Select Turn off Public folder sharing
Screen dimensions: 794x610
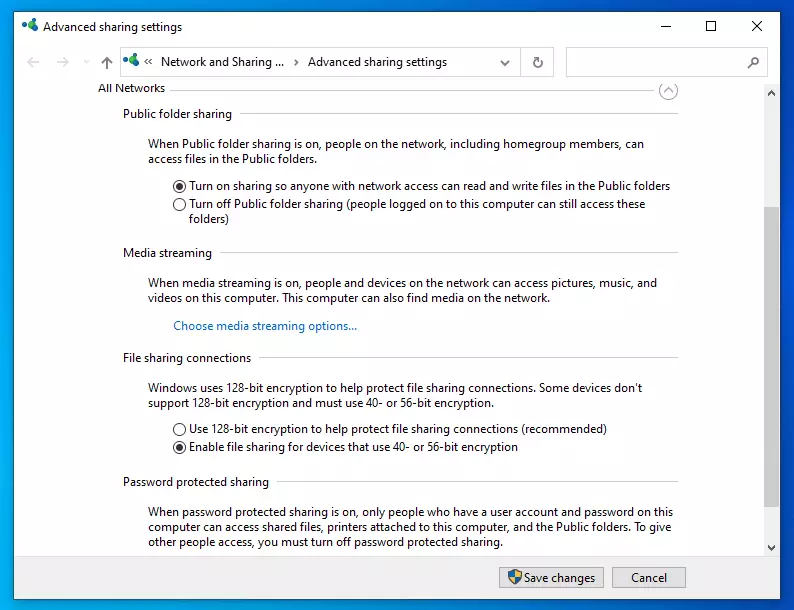[x=179, y=205]
